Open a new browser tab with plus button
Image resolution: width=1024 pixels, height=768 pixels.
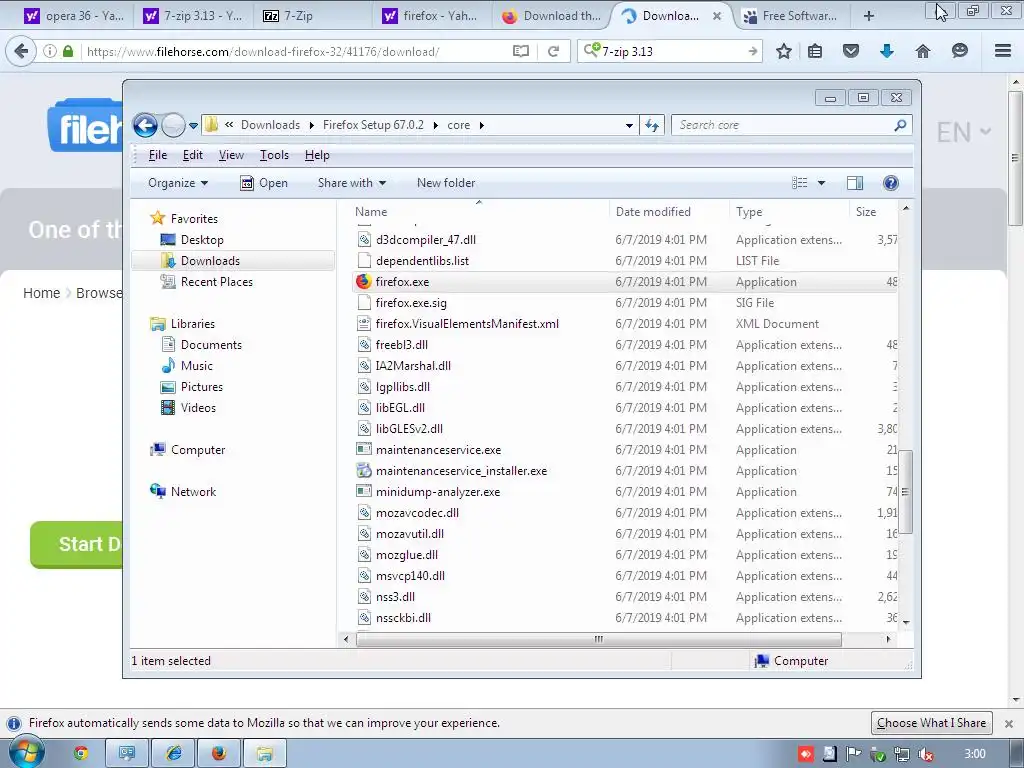click(x=869, y=16)
